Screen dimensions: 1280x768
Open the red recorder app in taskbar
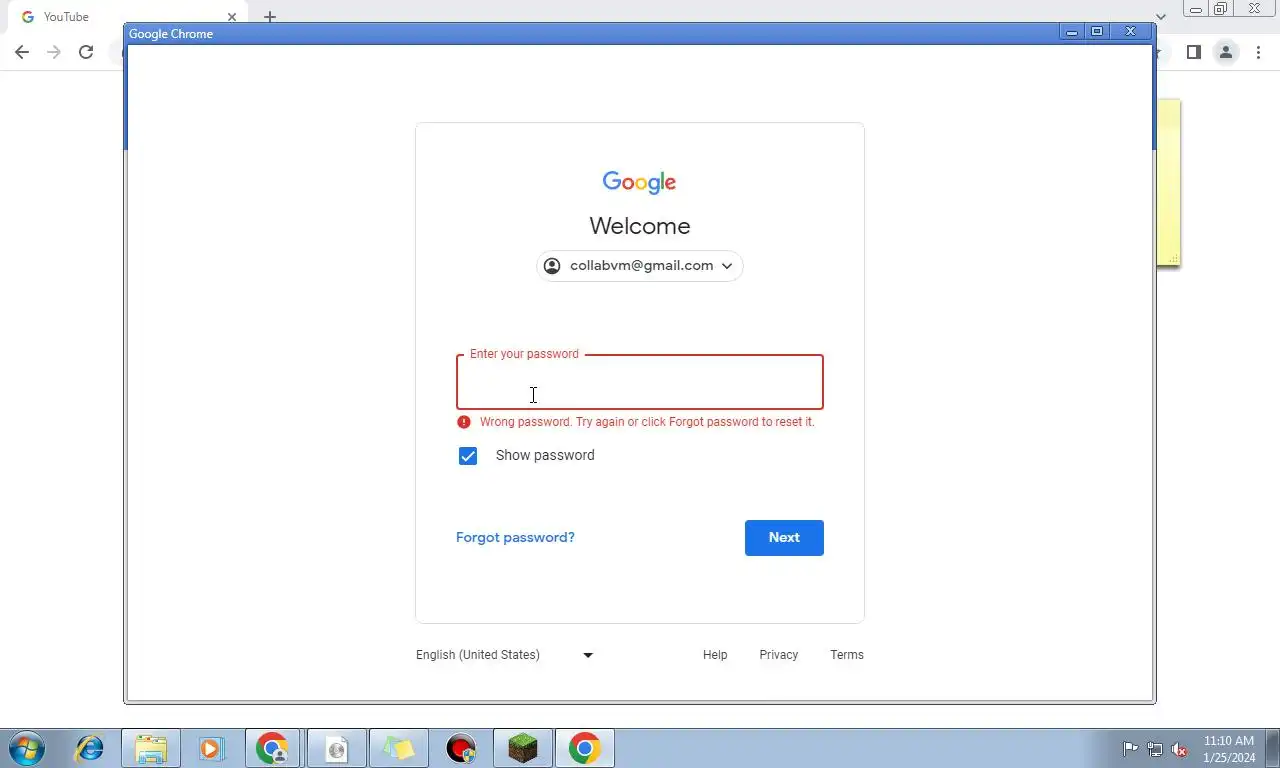click(461, 748)
